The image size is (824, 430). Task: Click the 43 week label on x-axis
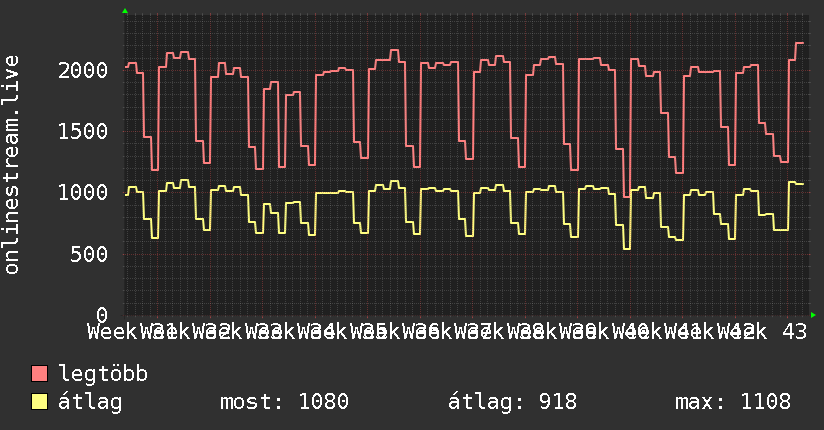pos(795,332)
